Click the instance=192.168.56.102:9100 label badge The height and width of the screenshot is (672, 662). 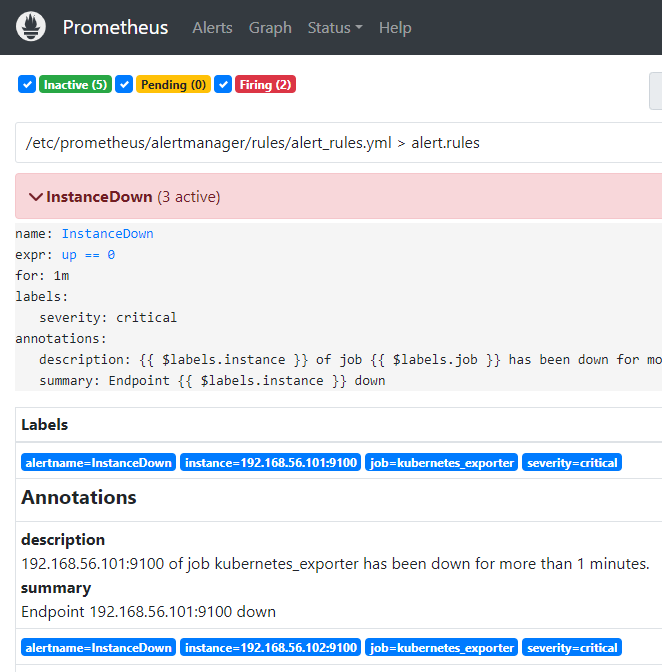[271, 647]
